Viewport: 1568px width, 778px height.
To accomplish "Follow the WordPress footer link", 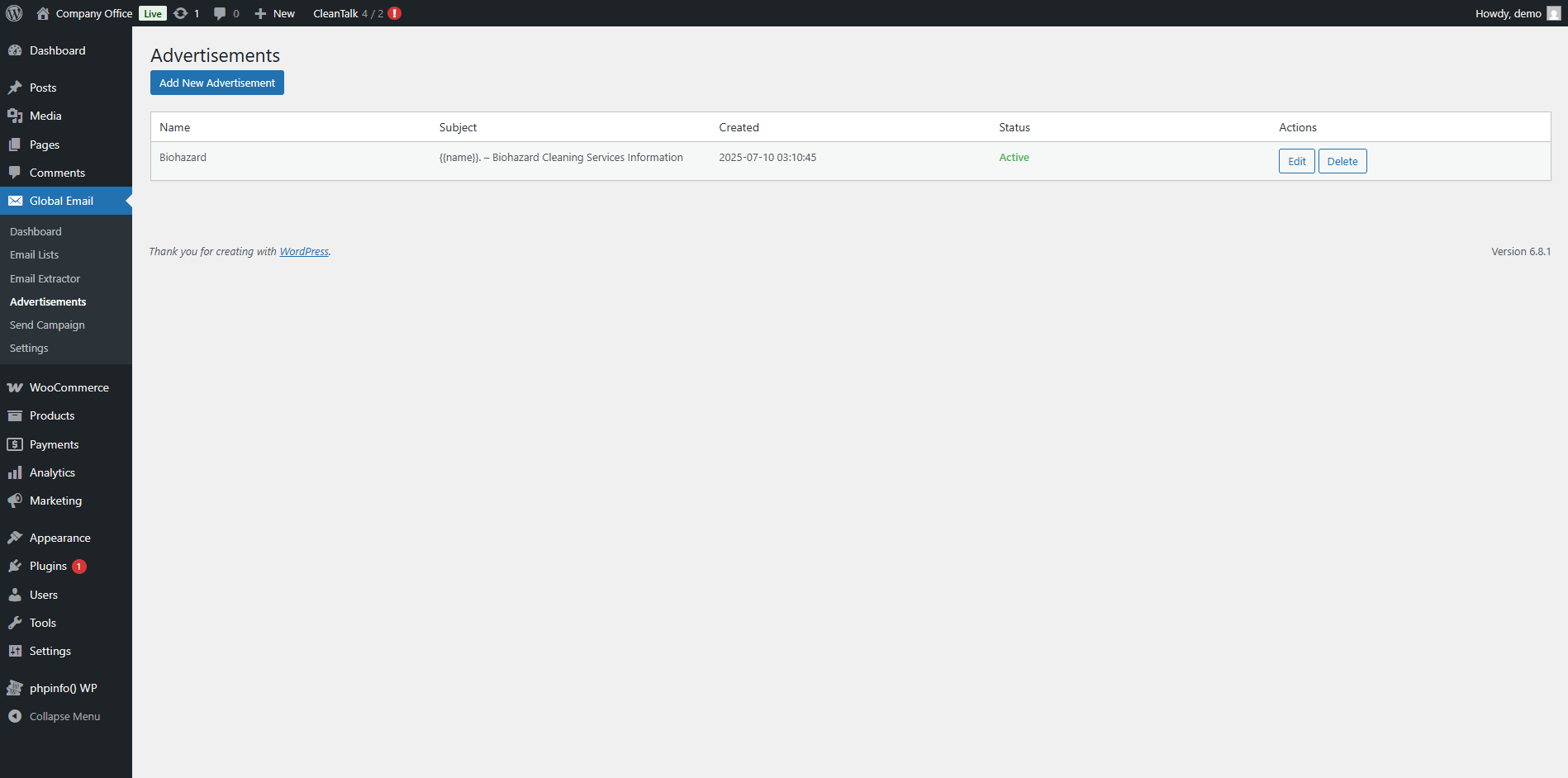I will tap(303, 251).
